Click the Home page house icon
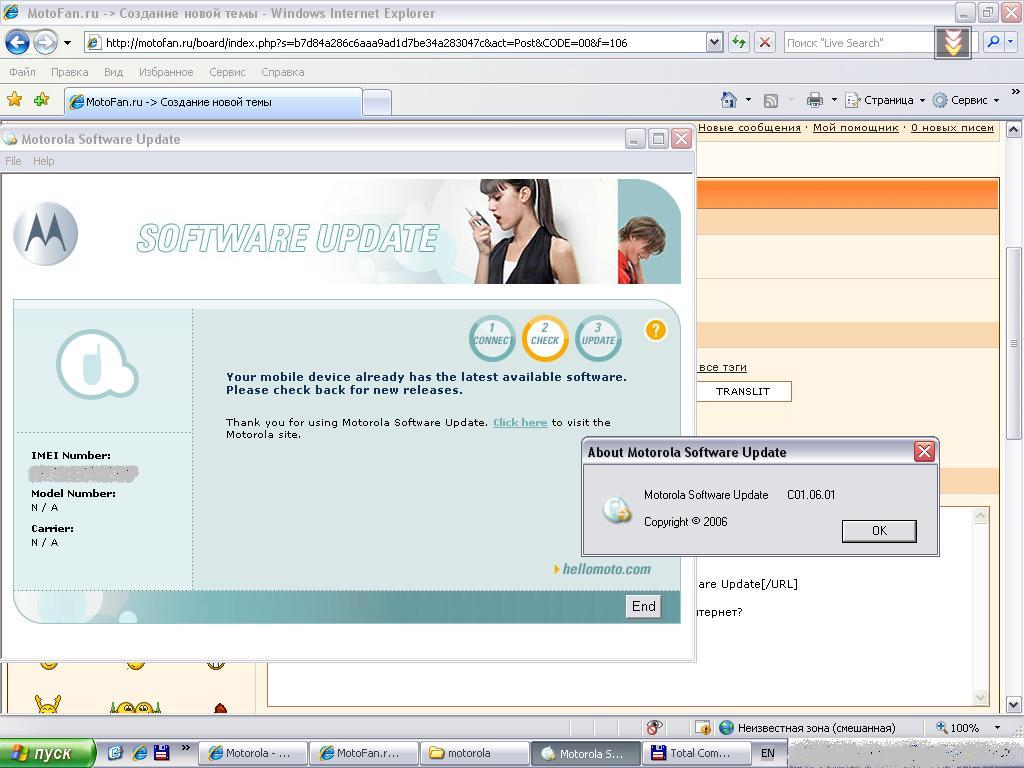This screenshot has width=1024, height=768. click(729, 100)
